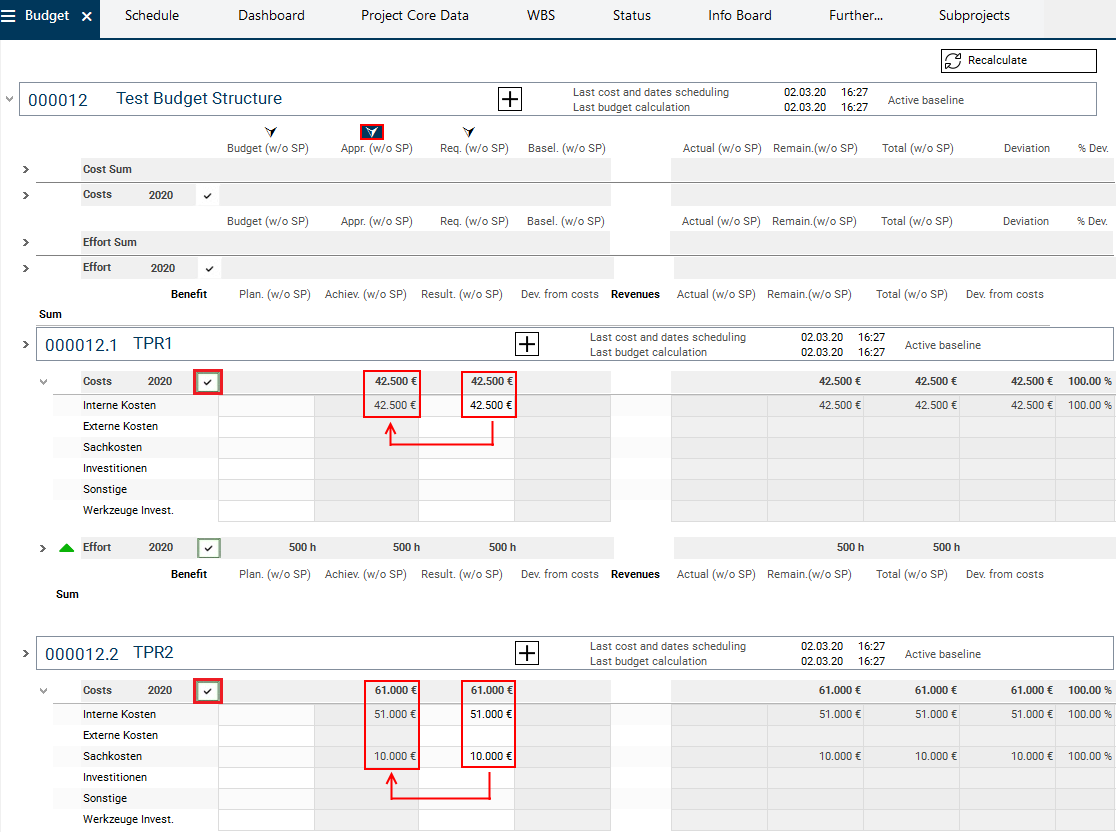Close the Budget tab
This screenshot has height=832, width=1116.
(87, 17)
